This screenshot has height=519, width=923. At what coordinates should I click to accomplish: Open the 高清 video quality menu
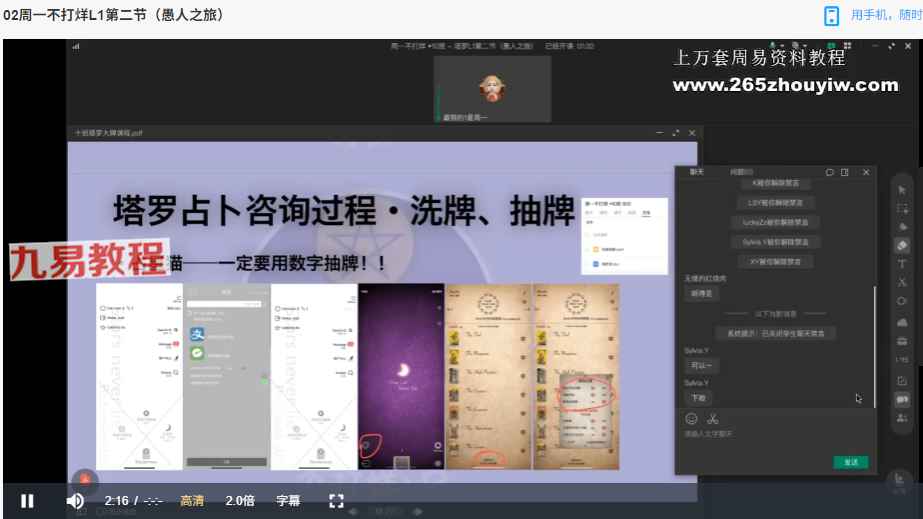[x=192, y=501]
